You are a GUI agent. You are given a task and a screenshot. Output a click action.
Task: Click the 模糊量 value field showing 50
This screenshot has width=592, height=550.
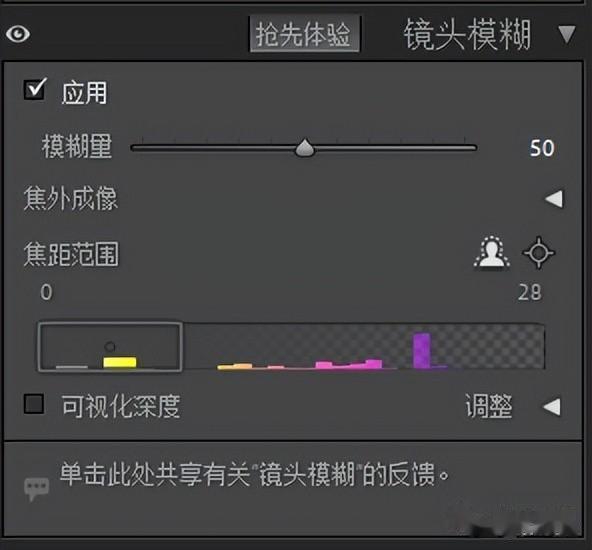pos(542,148)
